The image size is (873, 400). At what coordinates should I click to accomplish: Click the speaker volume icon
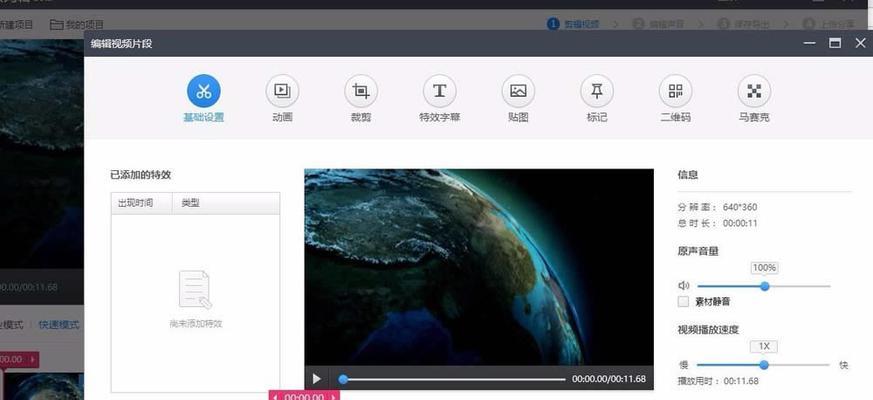684,286
